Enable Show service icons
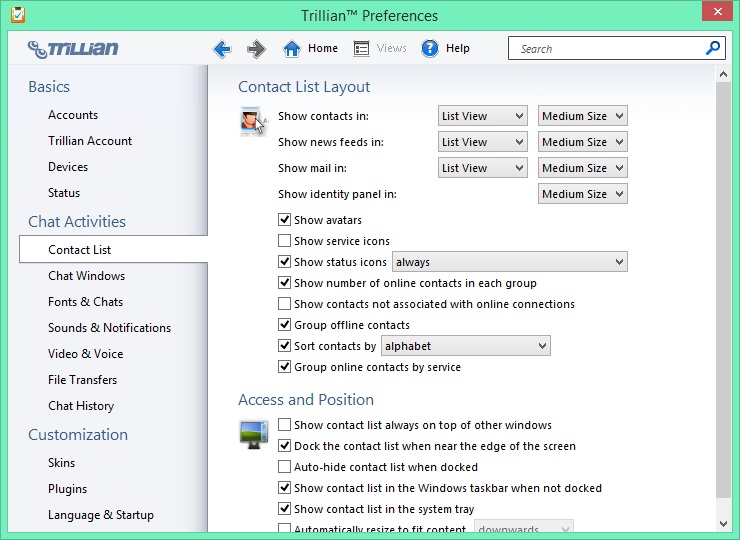Image resolution: width=740 pixels, height=540 pixels. point(284,241)
